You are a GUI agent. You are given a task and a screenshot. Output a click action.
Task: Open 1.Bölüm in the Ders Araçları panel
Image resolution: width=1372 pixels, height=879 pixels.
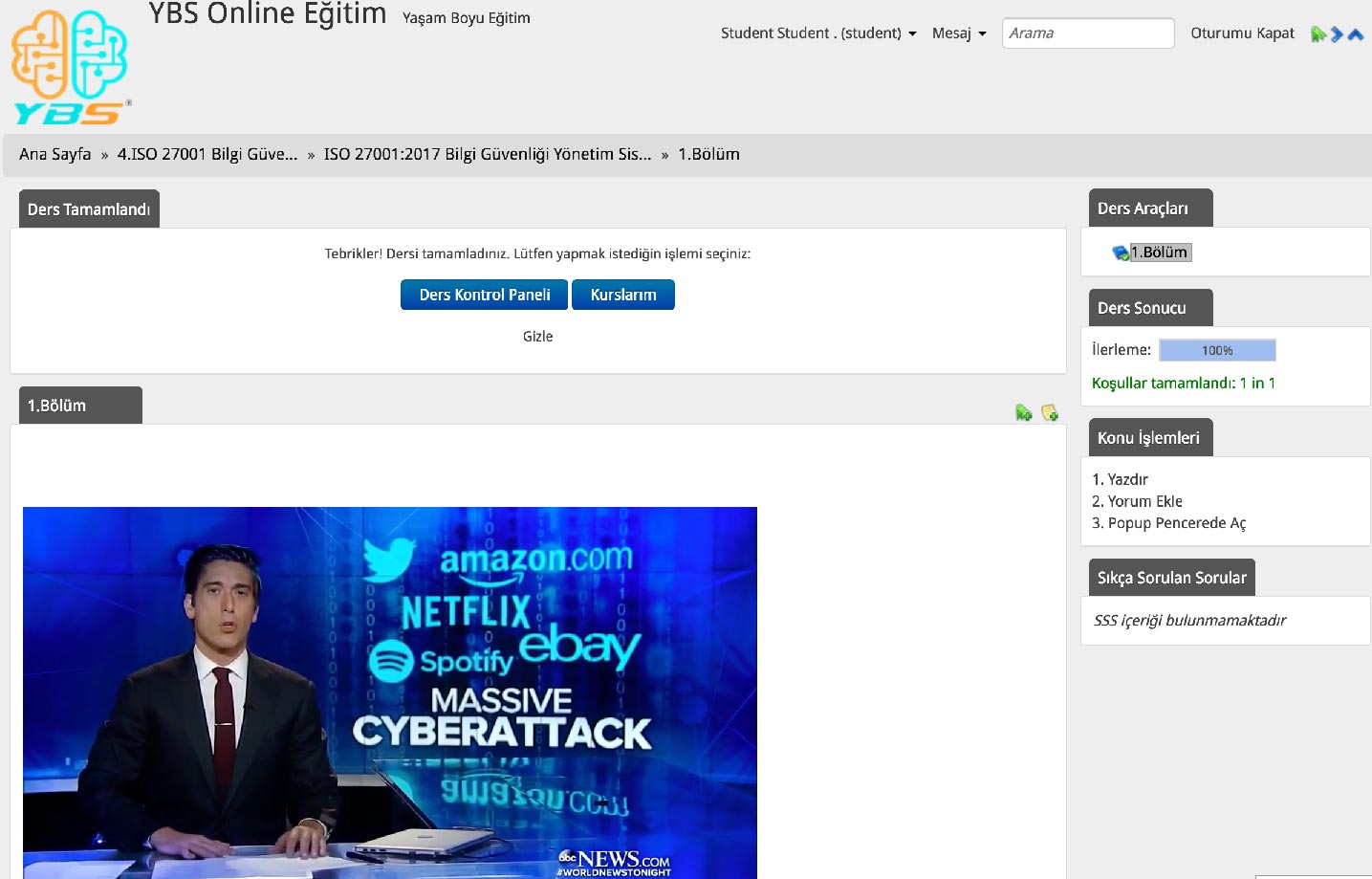pos(1160,253)
